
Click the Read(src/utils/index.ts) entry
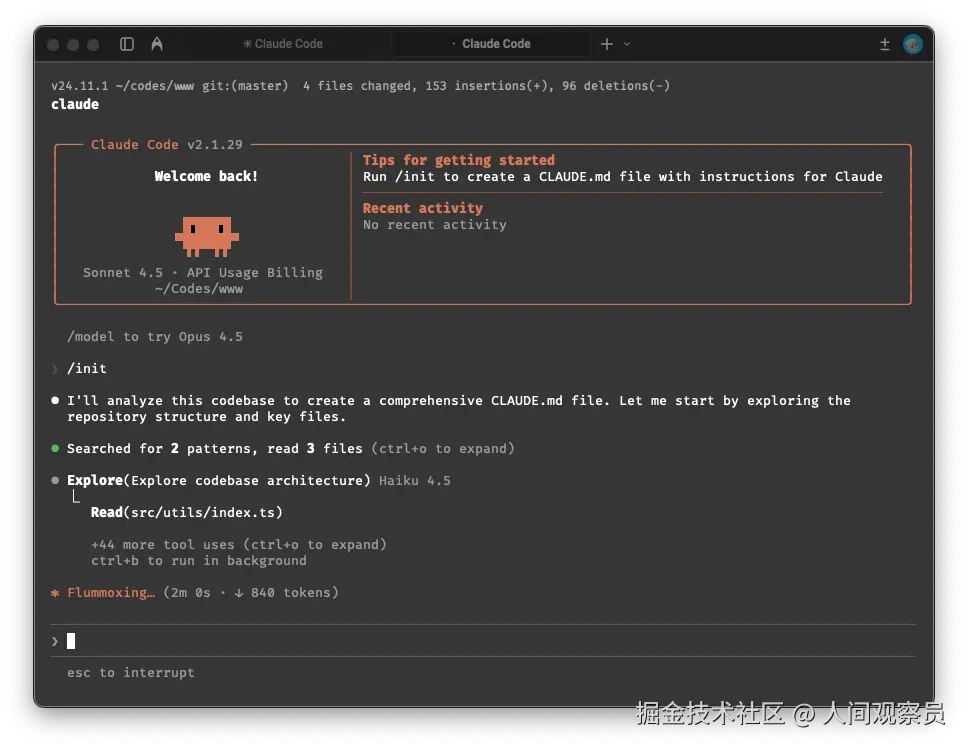[186, 513]
